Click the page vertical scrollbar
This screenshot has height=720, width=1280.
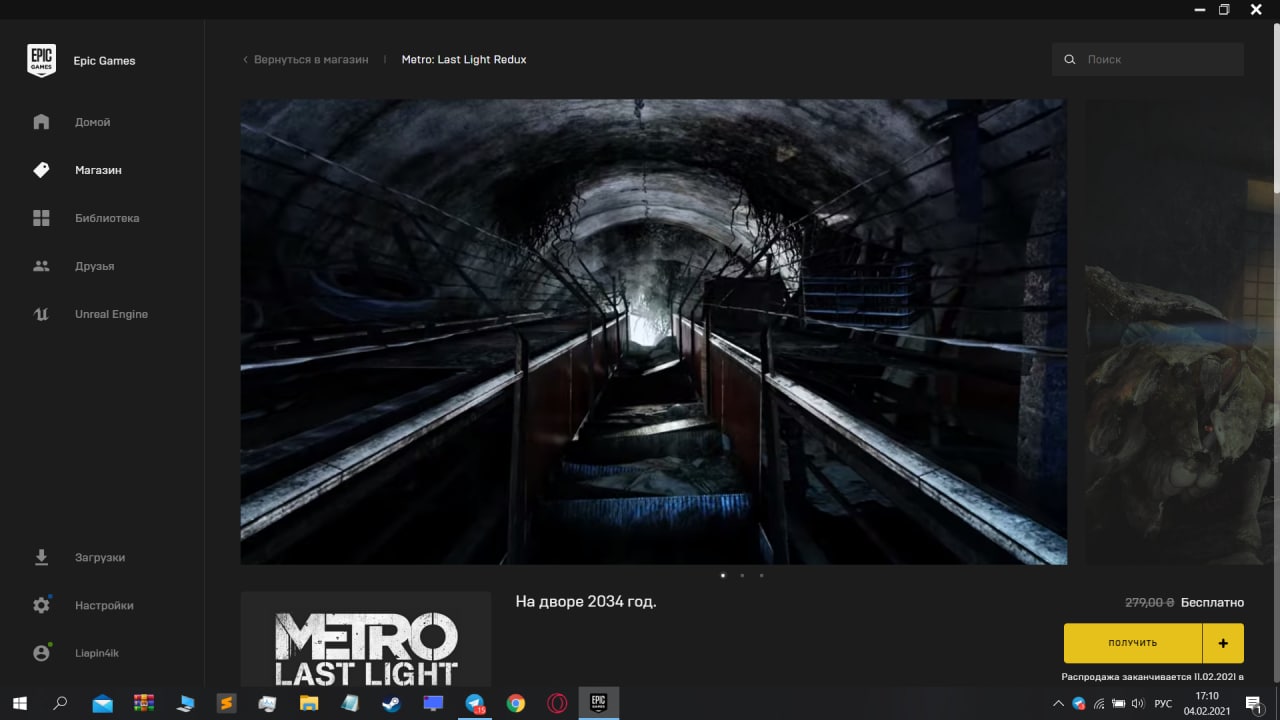pos(1276,110)
